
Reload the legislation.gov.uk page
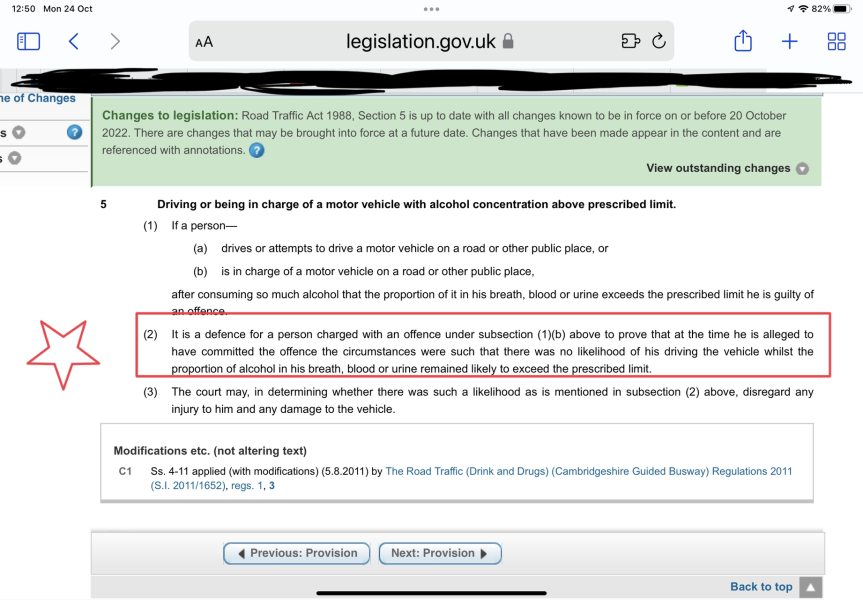[x=658, y=41]
